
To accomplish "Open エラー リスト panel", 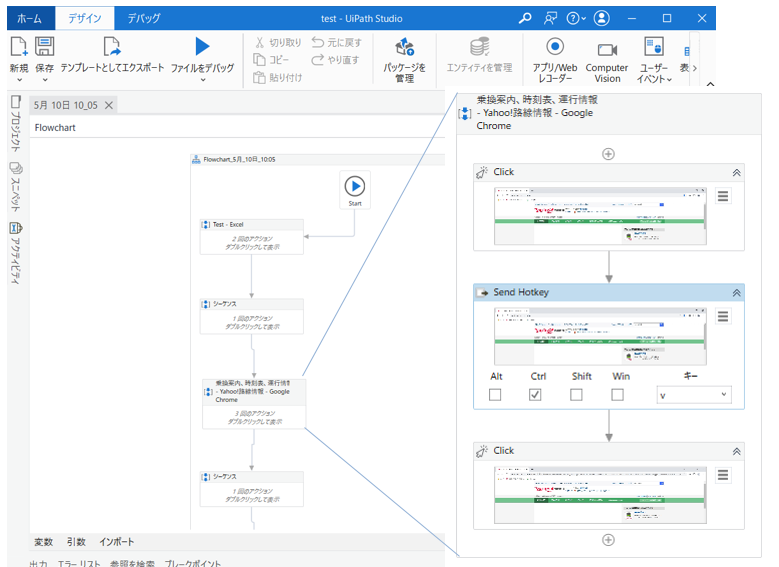I will 79,564.
